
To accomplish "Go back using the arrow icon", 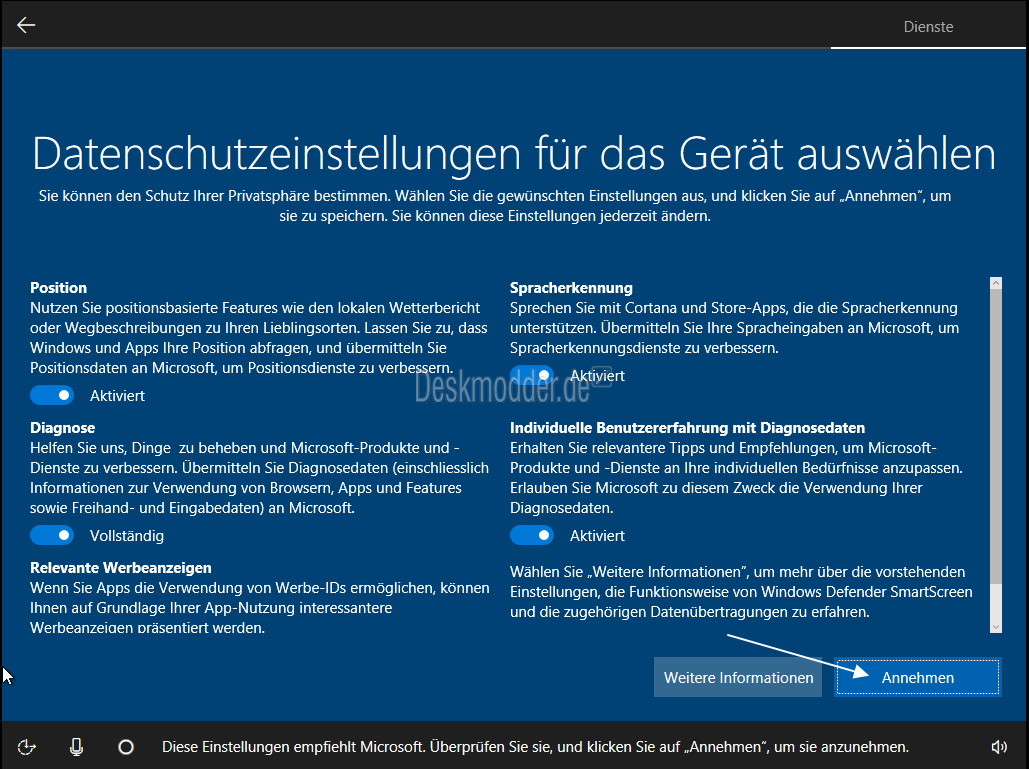I will (26, 25).
